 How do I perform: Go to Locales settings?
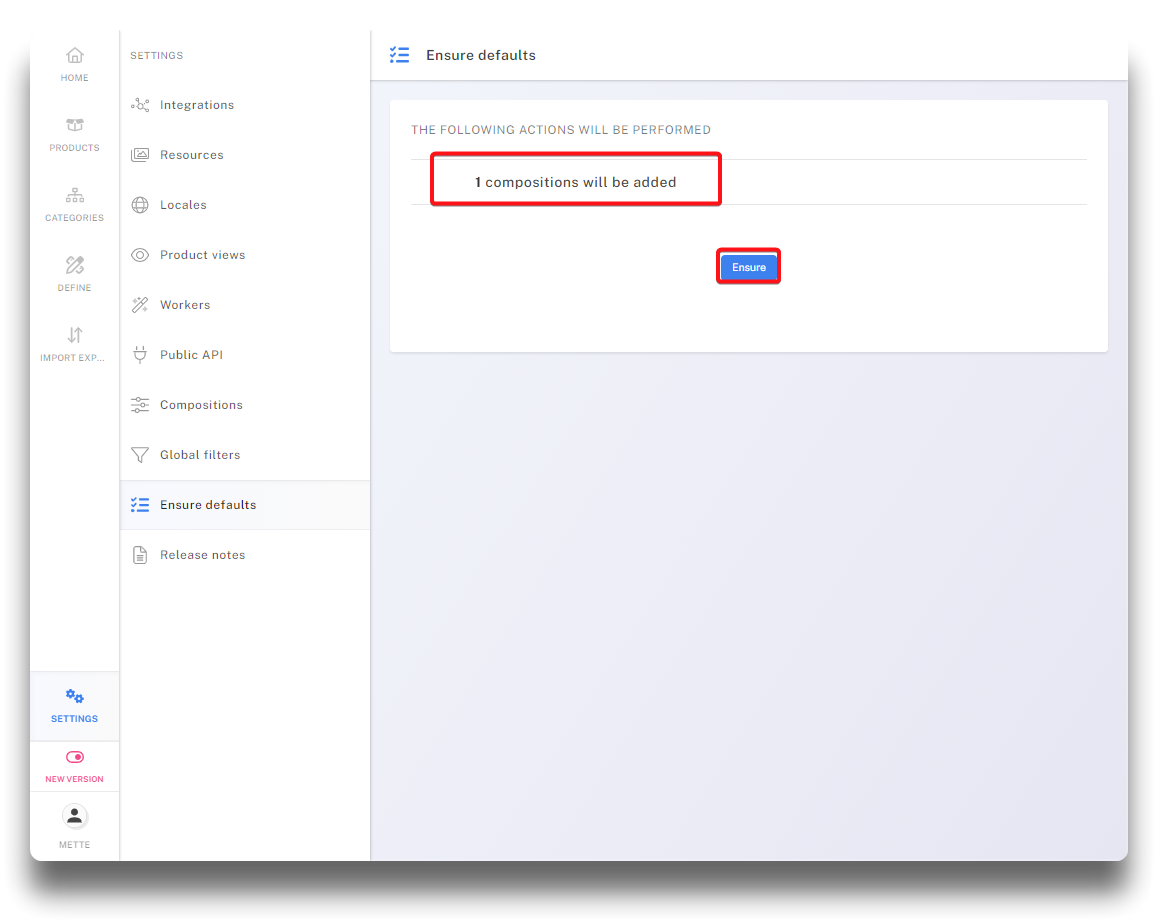[183, 205]
